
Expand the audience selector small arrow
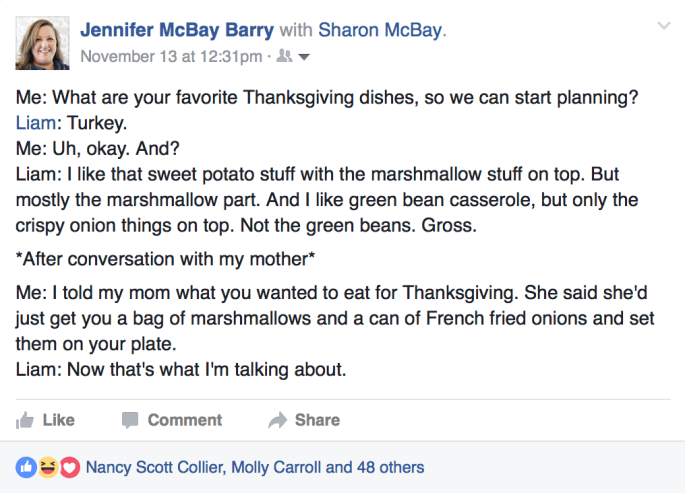tap(304, 57)
